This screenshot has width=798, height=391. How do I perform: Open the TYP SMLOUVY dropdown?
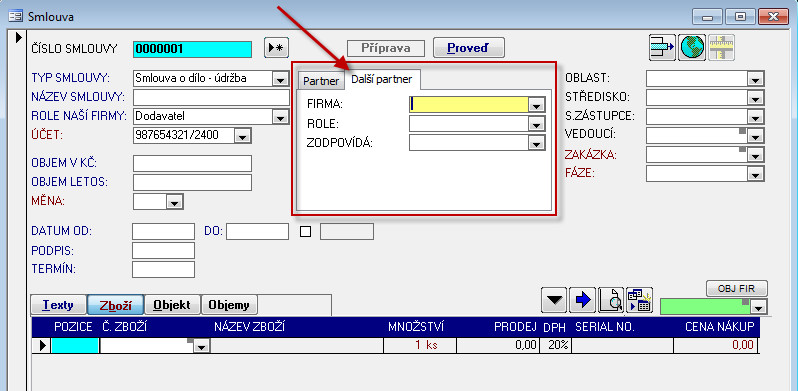(279, 79)
